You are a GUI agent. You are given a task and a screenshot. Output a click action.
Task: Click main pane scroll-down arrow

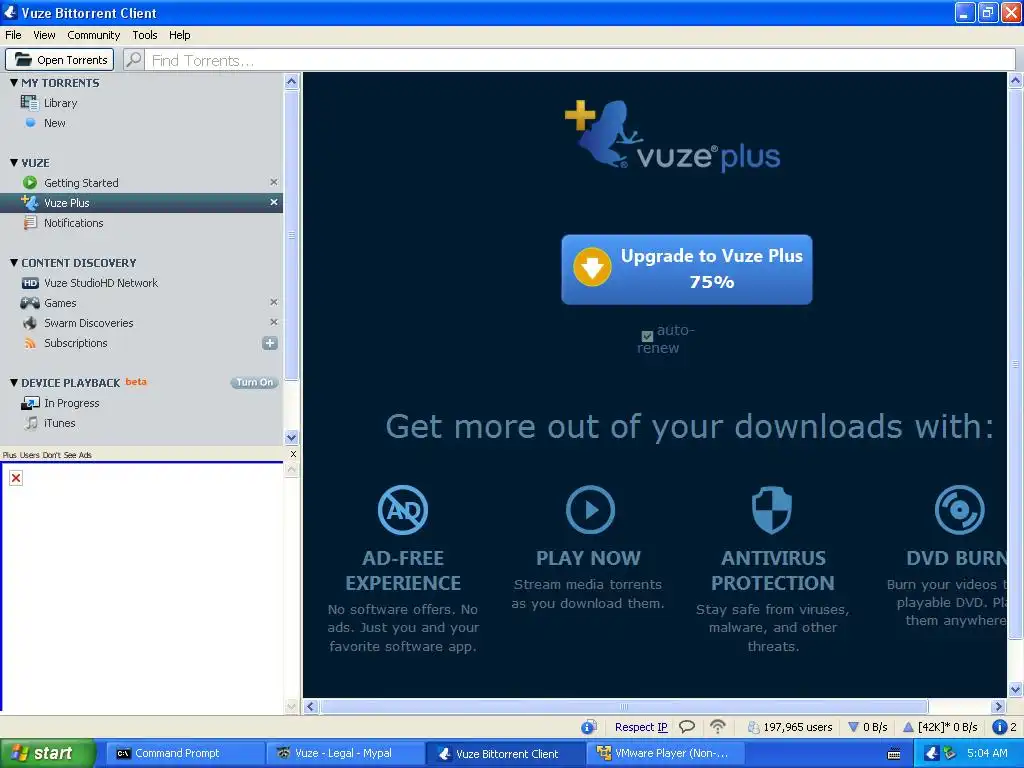coord(1015,689)
